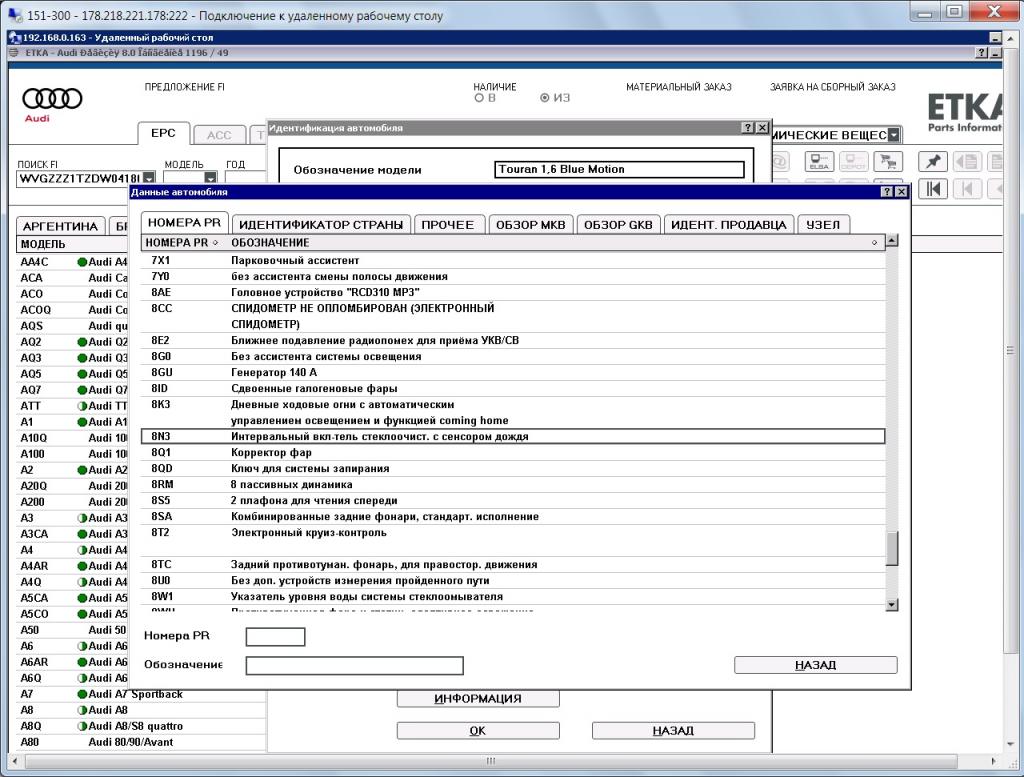The image size is (1024, 777).
Task: Open the ОБЗОР GKB tab
Action: point(618,225)
